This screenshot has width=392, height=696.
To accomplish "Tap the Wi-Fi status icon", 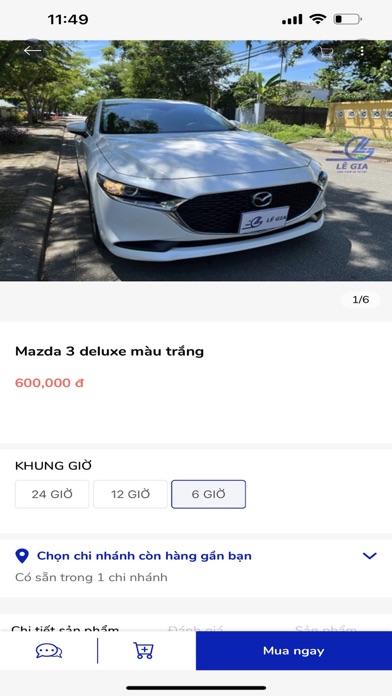I will [x=317, y=19].
